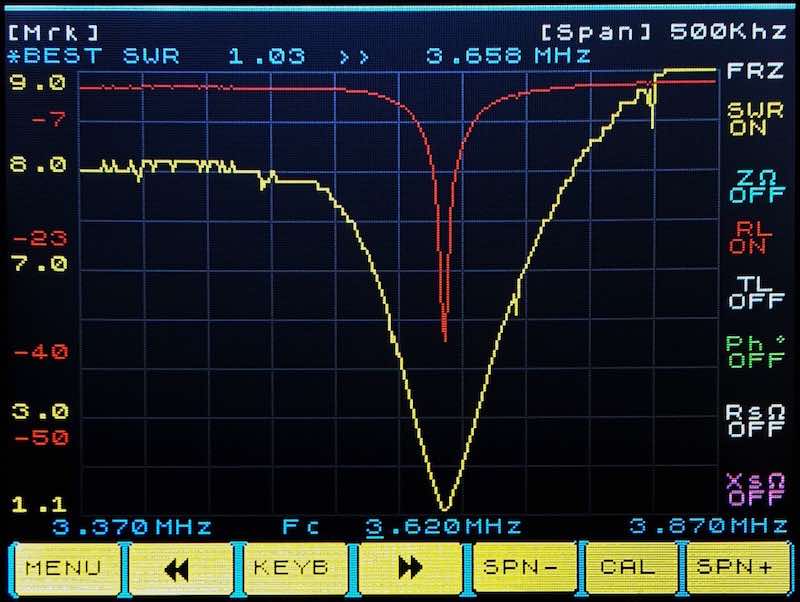Enable the TL OFF trace toggle
The image size is (800, 602).
[748, 292]
